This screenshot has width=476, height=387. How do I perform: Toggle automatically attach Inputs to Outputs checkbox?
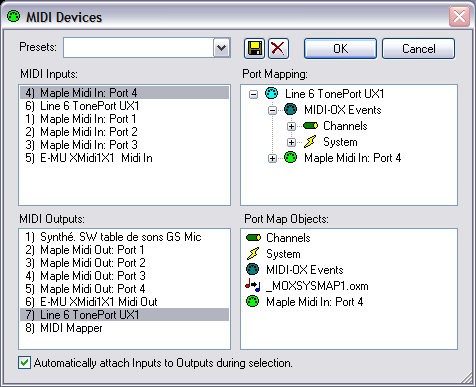pos(24,363)
